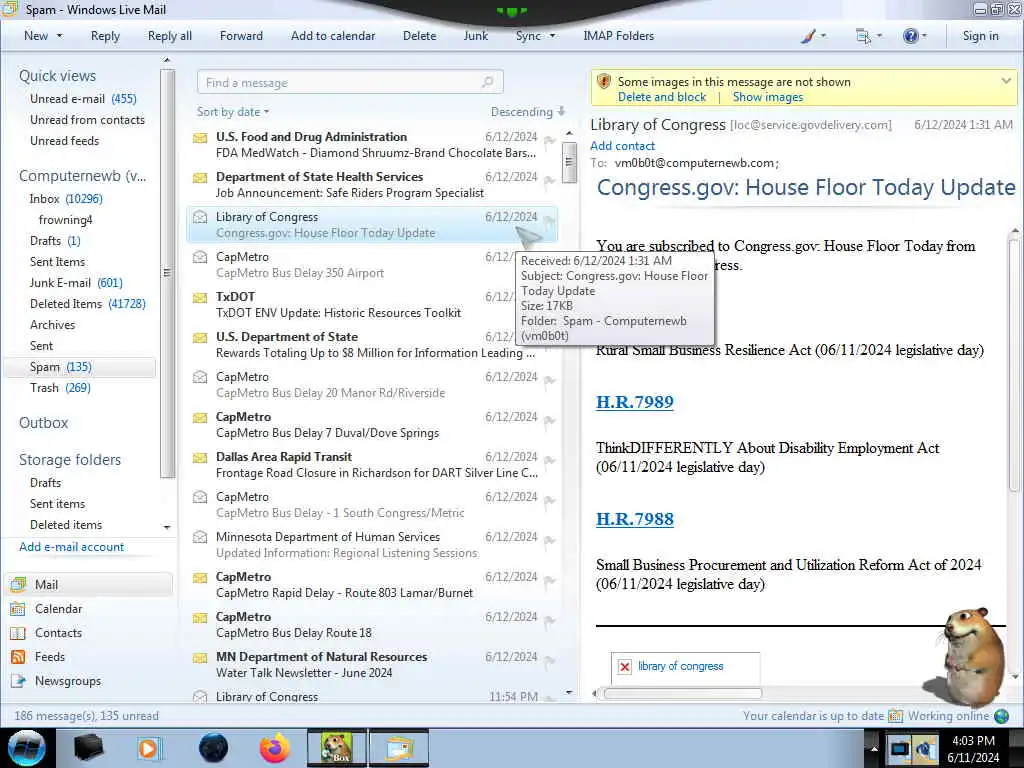Click Forward in the toolbar
This screenshot has width=1024, height=768.
pyautogui.click(x=241, y=36)
